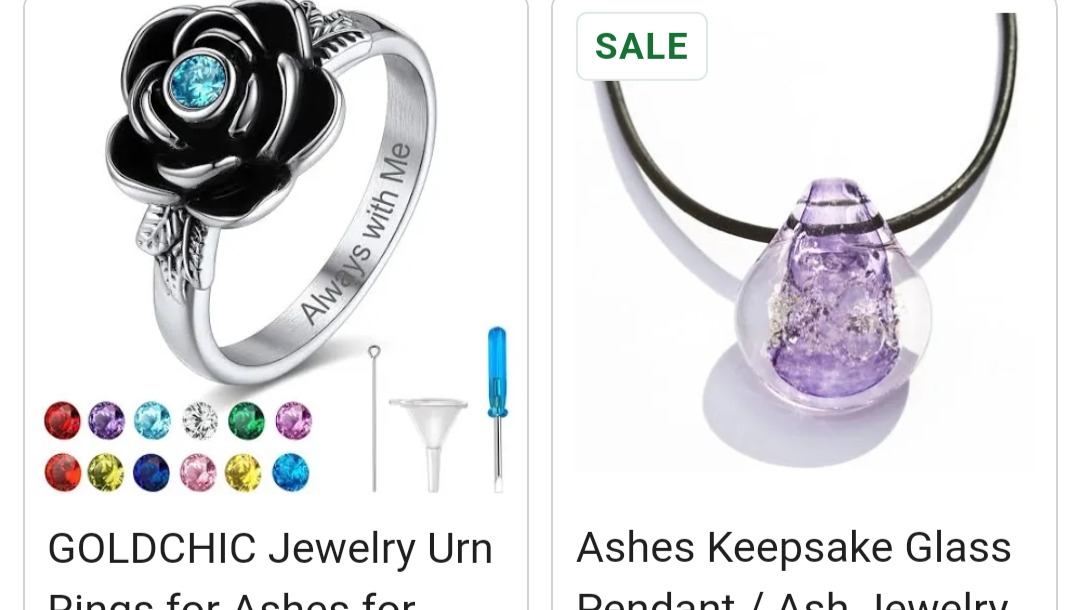The width and height of the screenshot is (1080, 610).
Task: Pick the olive yellow-green birthstone
Action: (x=106, y=472)
